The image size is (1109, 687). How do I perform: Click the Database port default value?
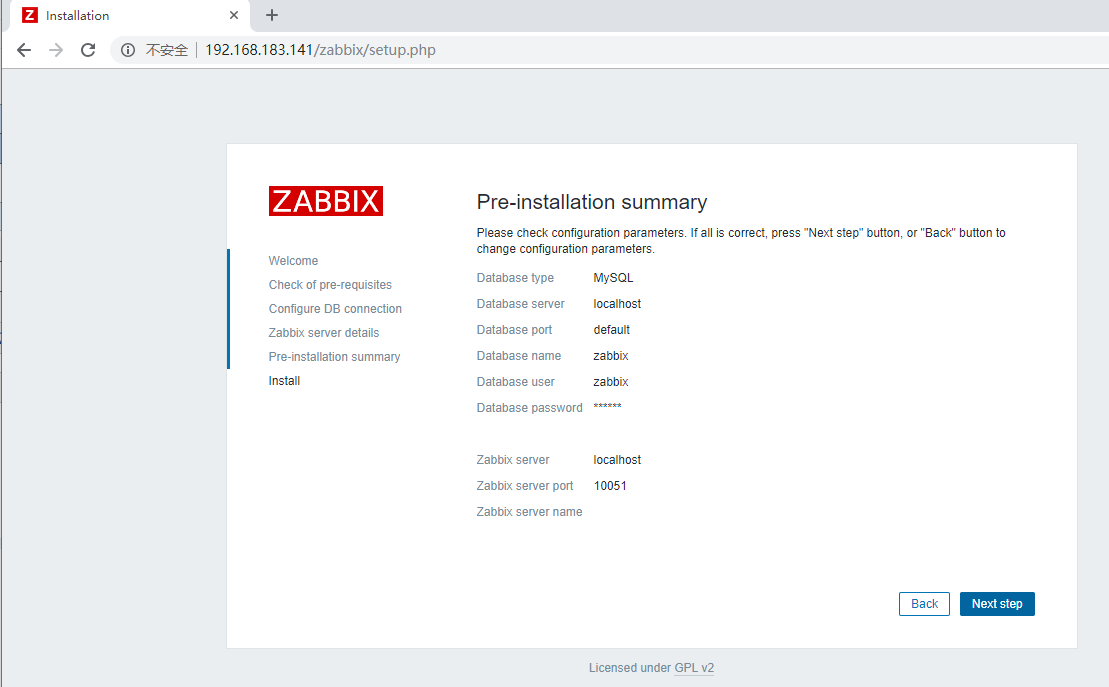(x=612, y=330)
